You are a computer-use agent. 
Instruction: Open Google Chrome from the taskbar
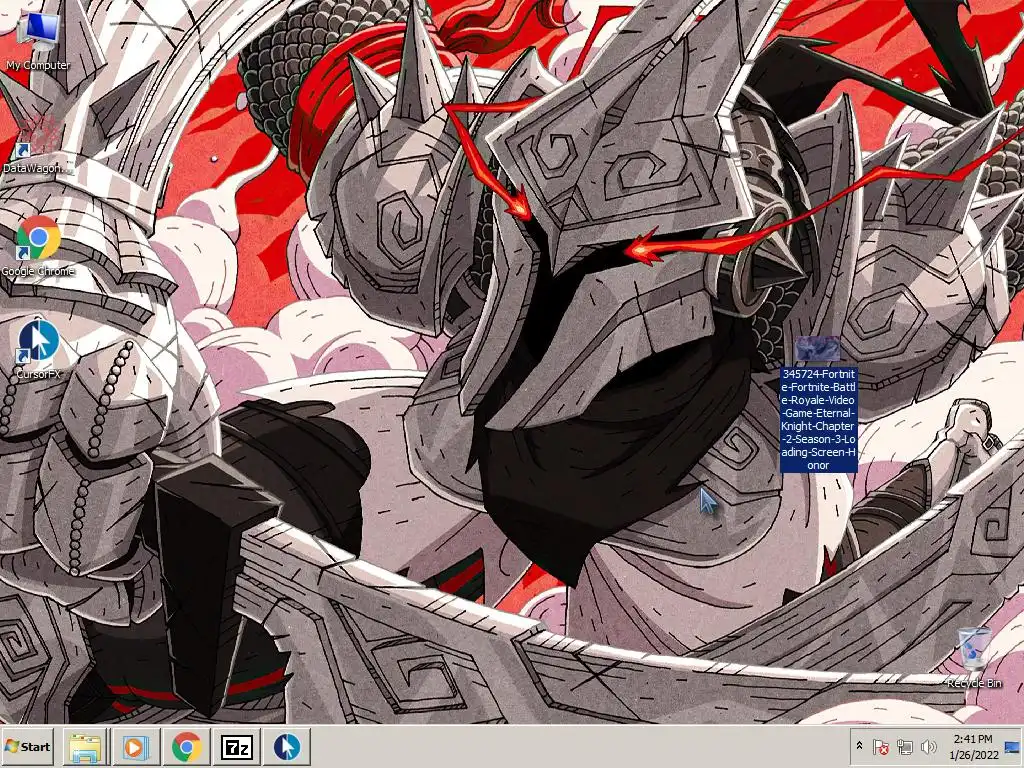pyautogui.click(x=187, y=746)
